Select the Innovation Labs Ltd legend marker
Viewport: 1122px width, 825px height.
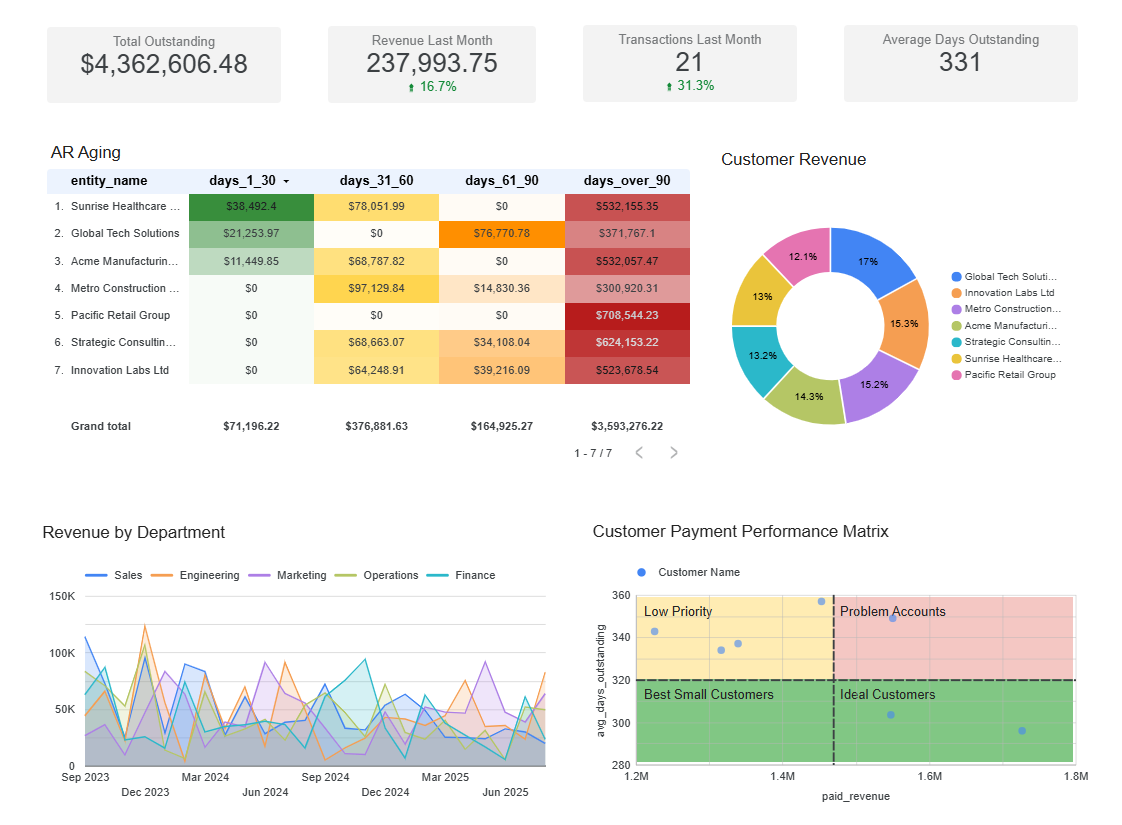pyautogui.click(x=957, y=293)
